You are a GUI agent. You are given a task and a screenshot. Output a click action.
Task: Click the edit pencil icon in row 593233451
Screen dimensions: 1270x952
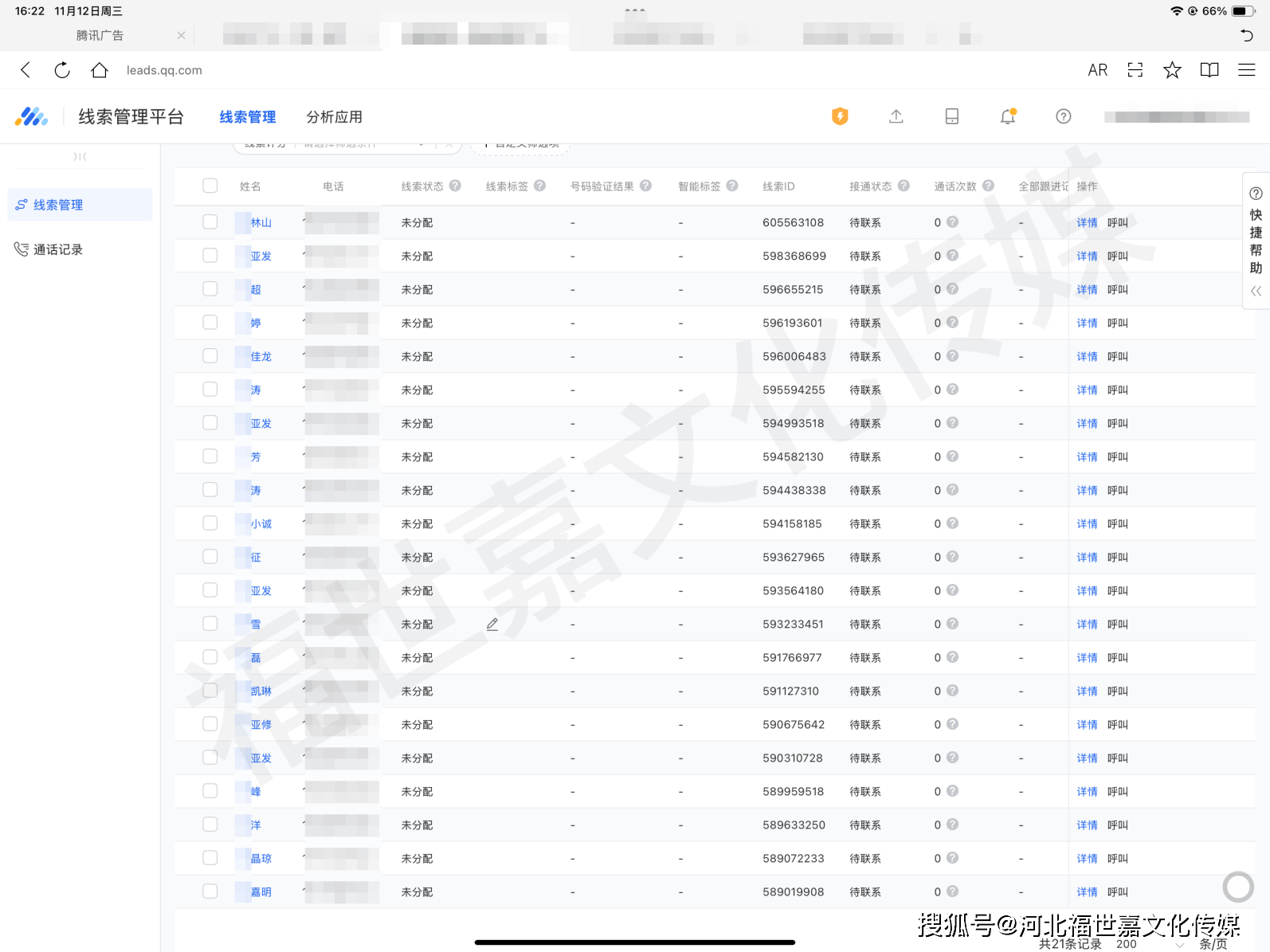[492, 625]
